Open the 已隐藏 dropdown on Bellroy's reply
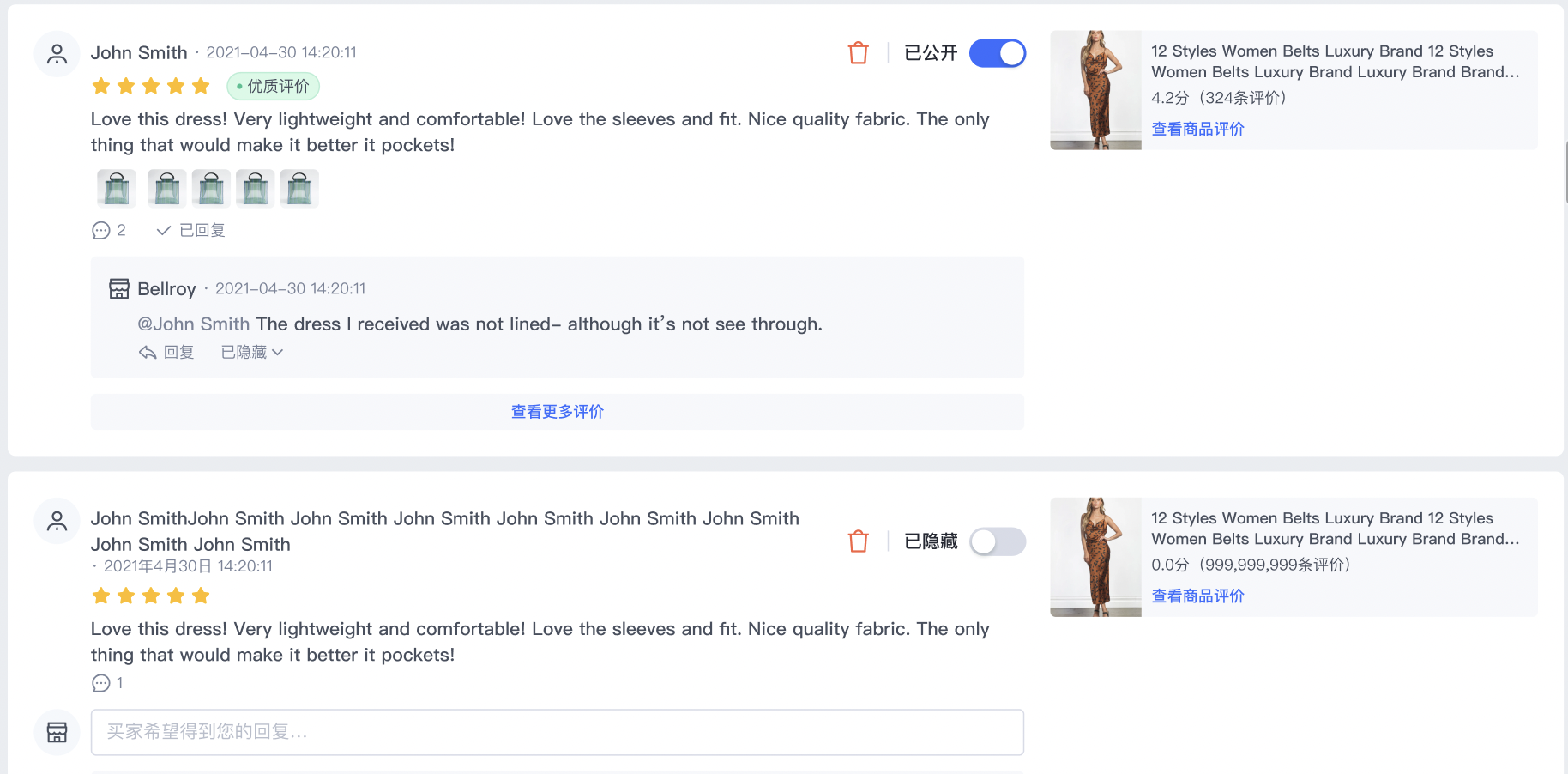Viewport: 1568px width, 774px height. click(x=251, y=353)
